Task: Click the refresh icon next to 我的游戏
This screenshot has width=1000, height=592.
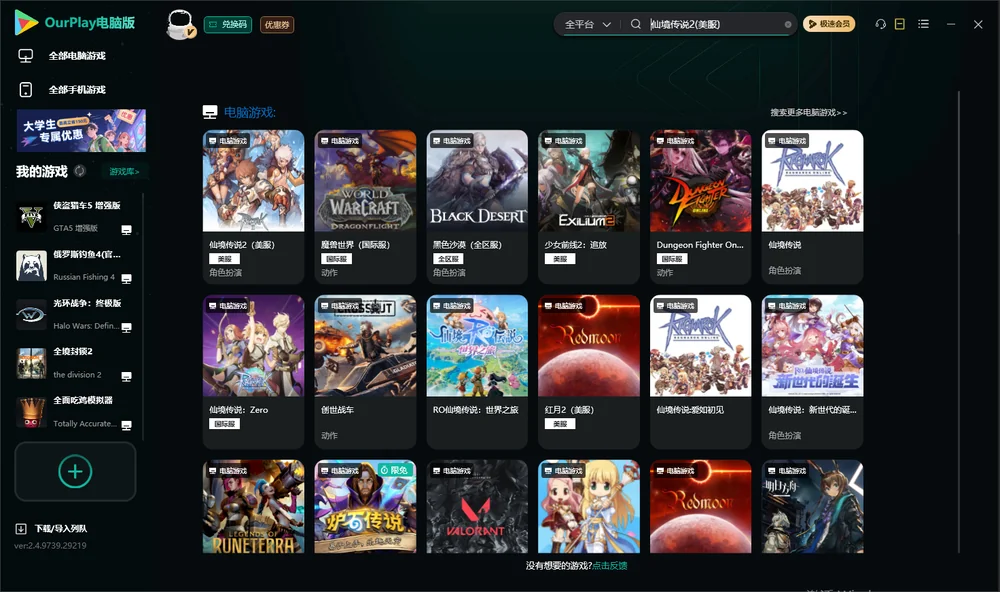Action: [x=80, y=171]
